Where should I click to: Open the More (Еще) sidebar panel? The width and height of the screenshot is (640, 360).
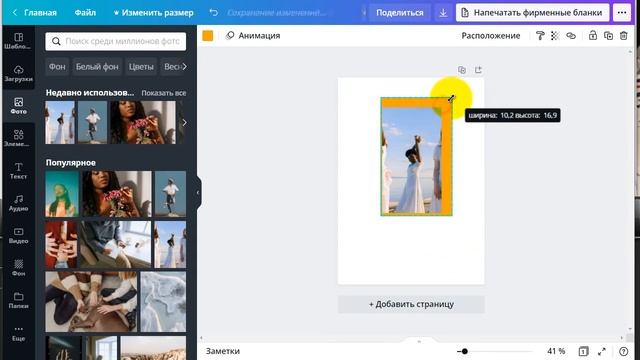tap(18, 333)
